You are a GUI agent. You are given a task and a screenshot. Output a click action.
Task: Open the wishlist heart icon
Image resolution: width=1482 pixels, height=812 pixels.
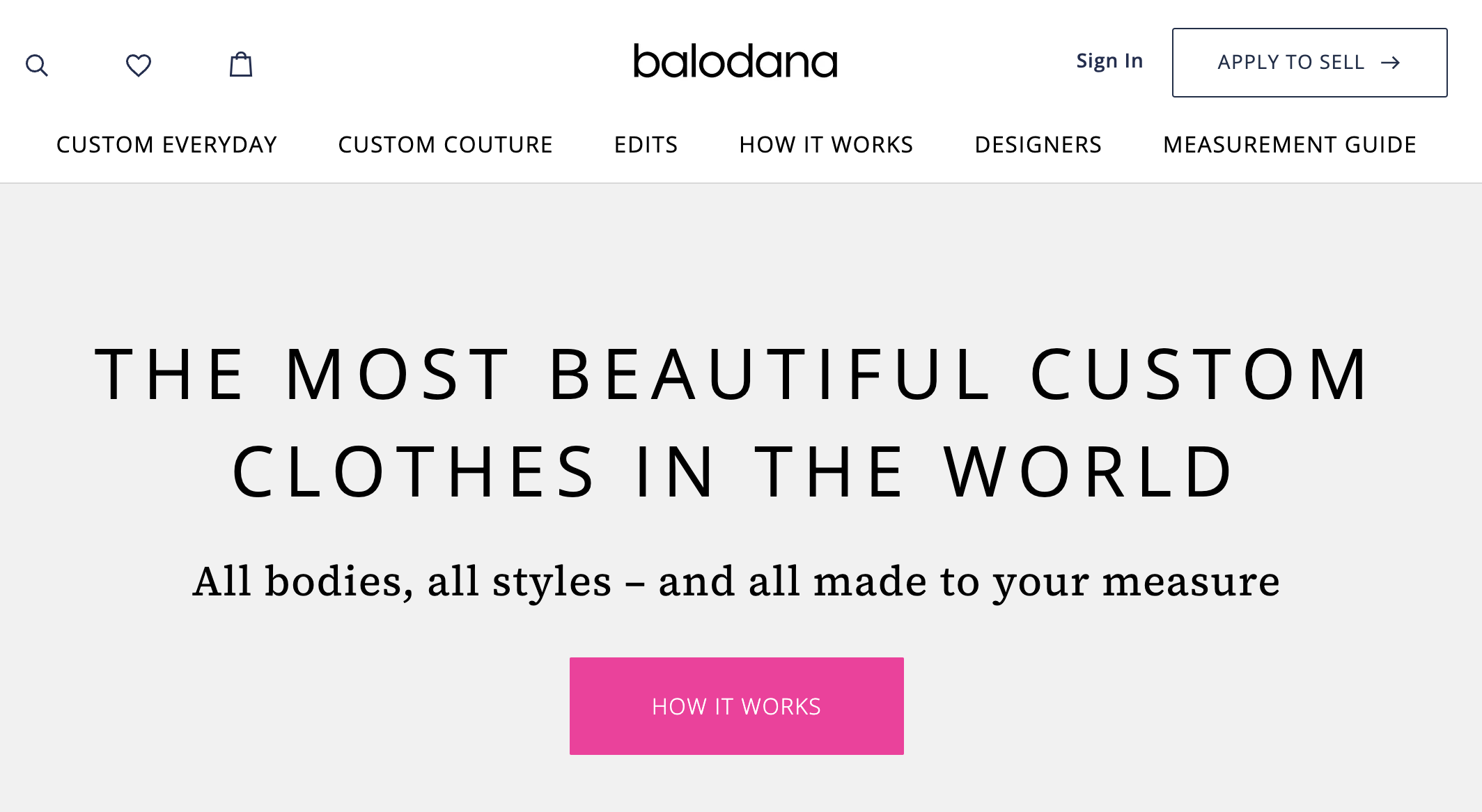coord(139,65)
